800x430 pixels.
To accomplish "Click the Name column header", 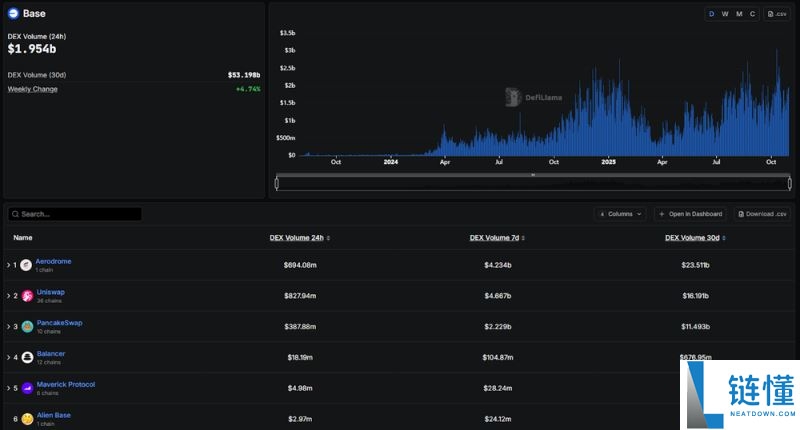I will [x=23, y=238].
